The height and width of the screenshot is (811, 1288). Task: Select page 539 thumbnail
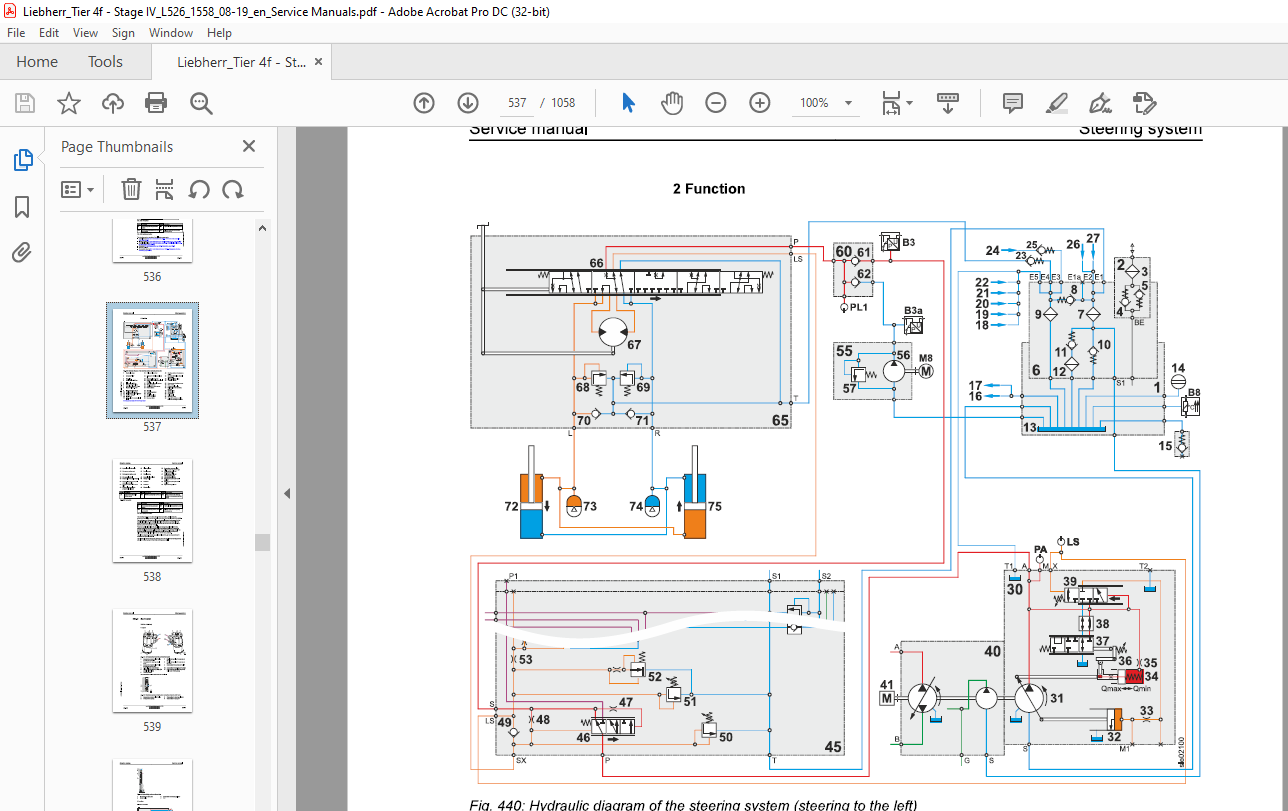pyautogui.click(x=152, y=660)
